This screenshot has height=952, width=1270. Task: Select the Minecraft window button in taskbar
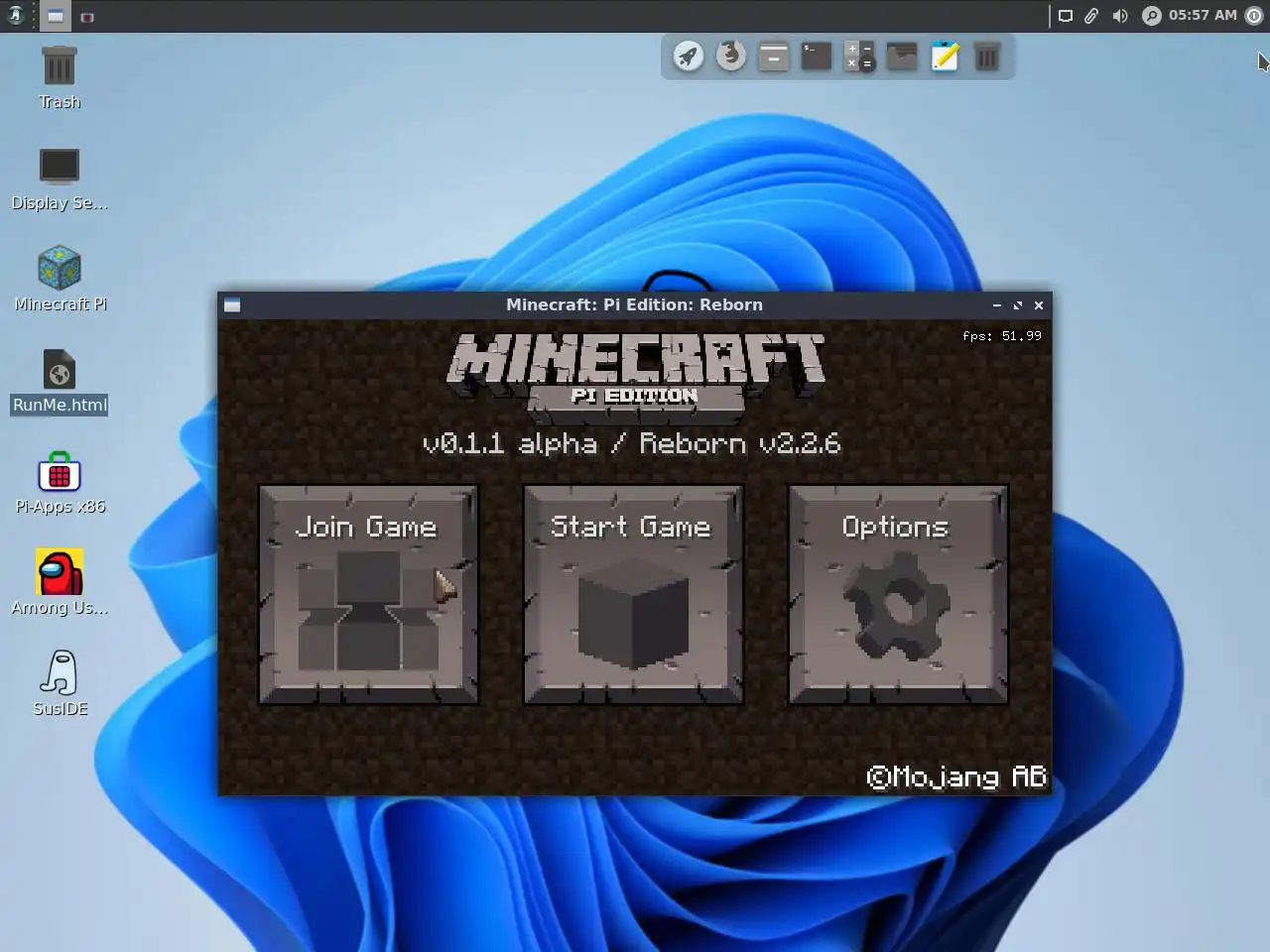pyautogui.click(x=56, y=16)
